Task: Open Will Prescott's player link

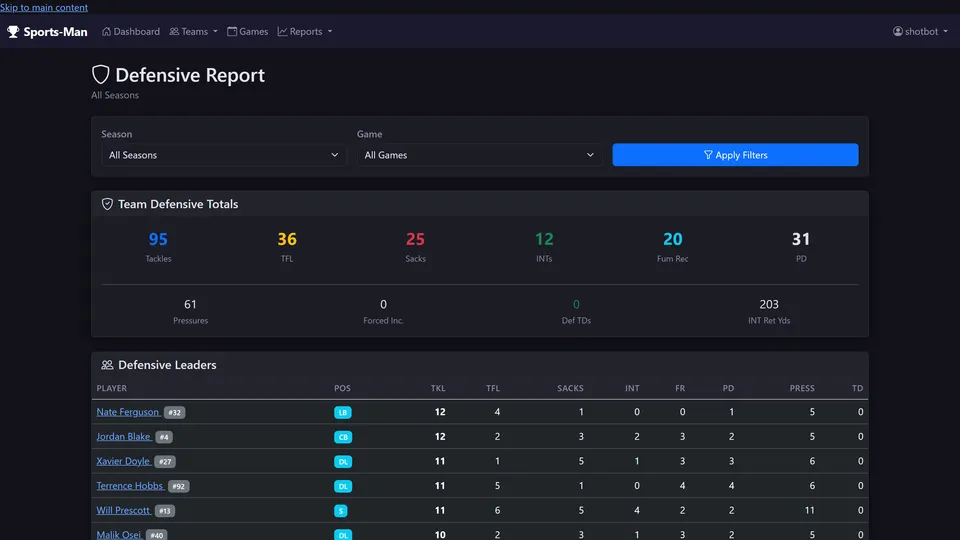Action: click(x=124, y=510)
